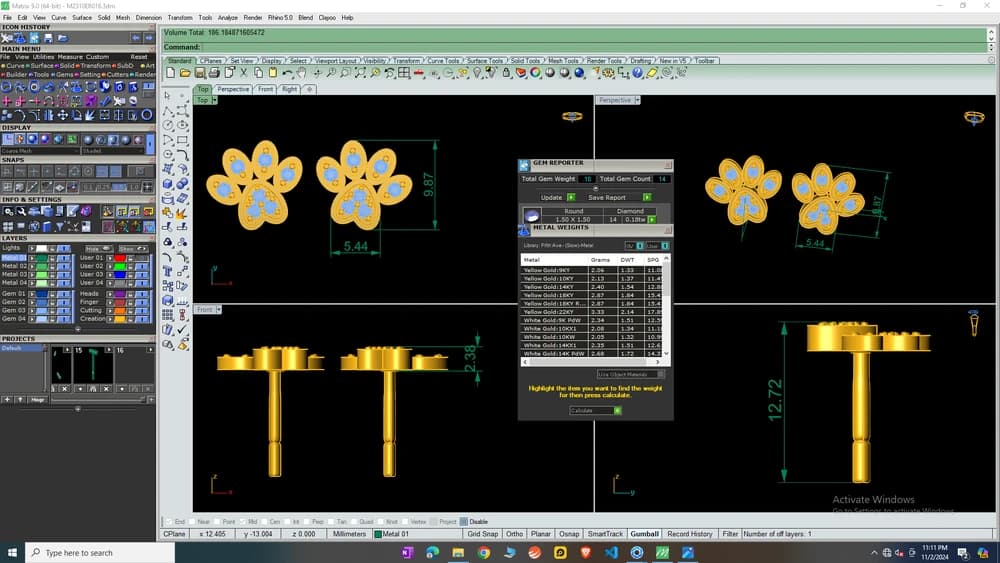The width and height of the screenshot is (1000, 563).
Task: Click the Open file folder icon
Action: (185, 73)
